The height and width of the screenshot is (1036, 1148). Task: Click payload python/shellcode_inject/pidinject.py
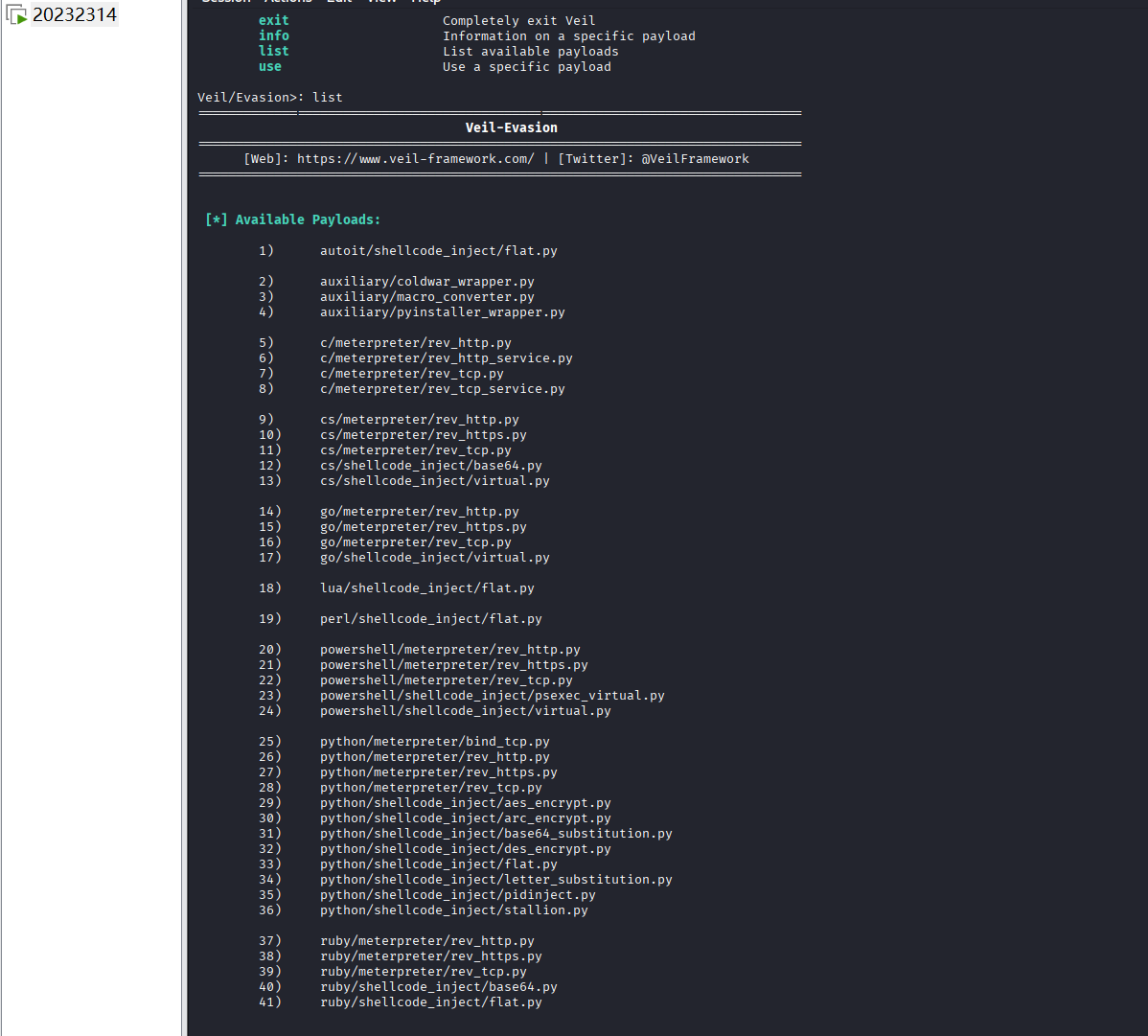point(458,895)
